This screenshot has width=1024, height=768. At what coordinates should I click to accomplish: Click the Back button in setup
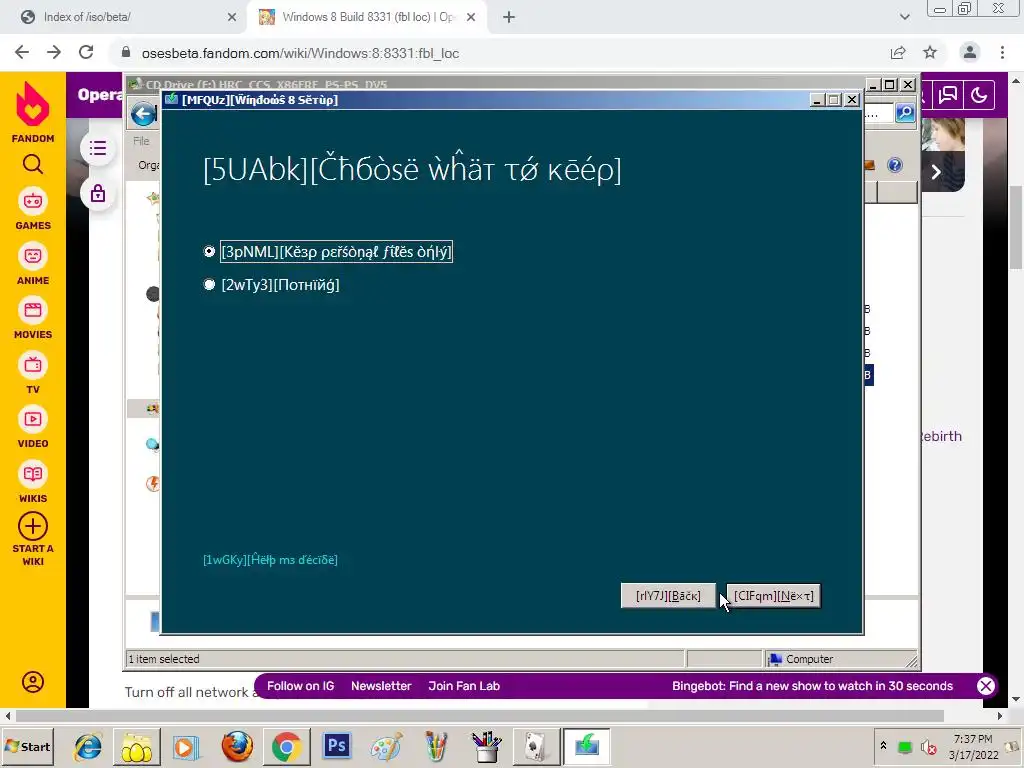pos(668,596)
